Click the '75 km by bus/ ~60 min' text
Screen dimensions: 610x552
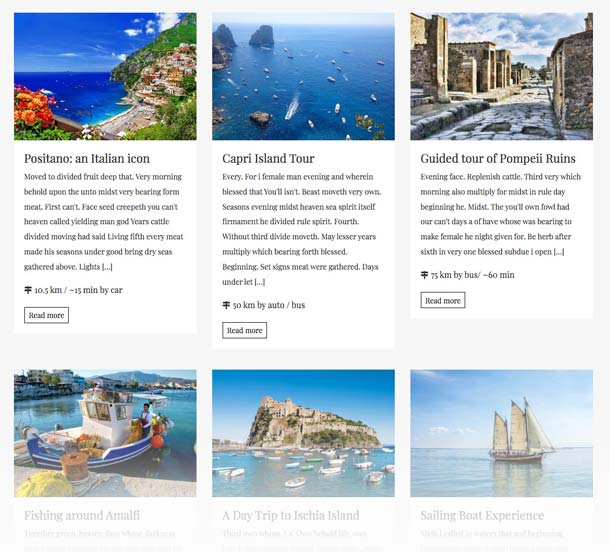[472, 275]
